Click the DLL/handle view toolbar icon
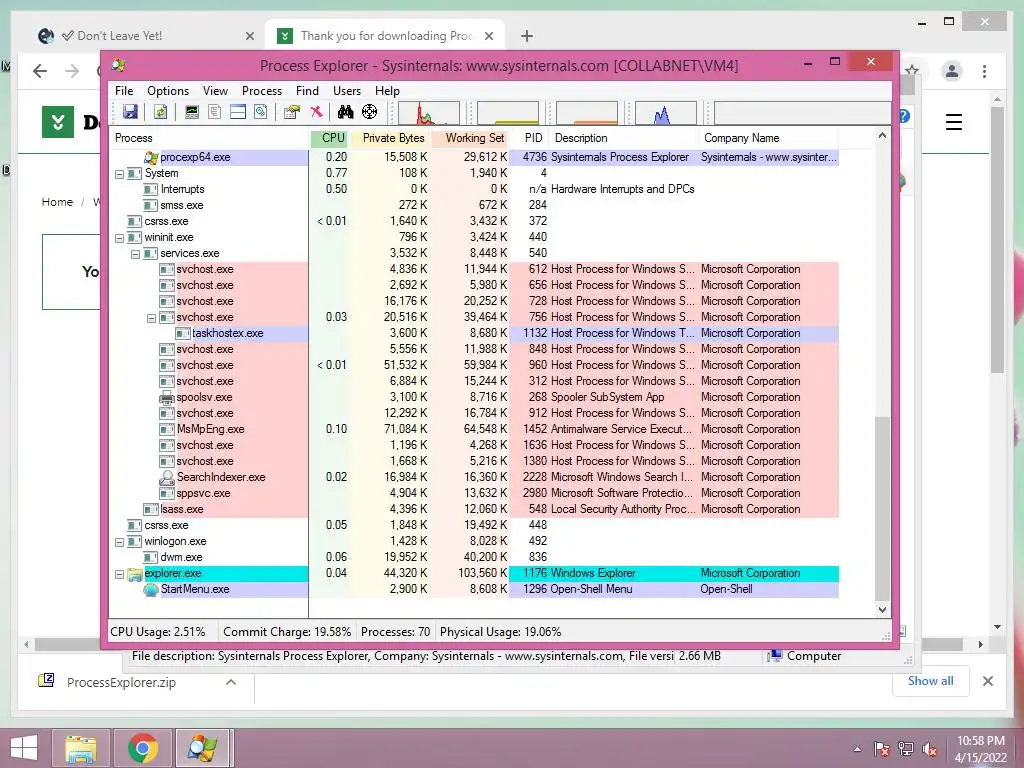The height and width of the screenshot is (768, 1024). click(261, 112)
